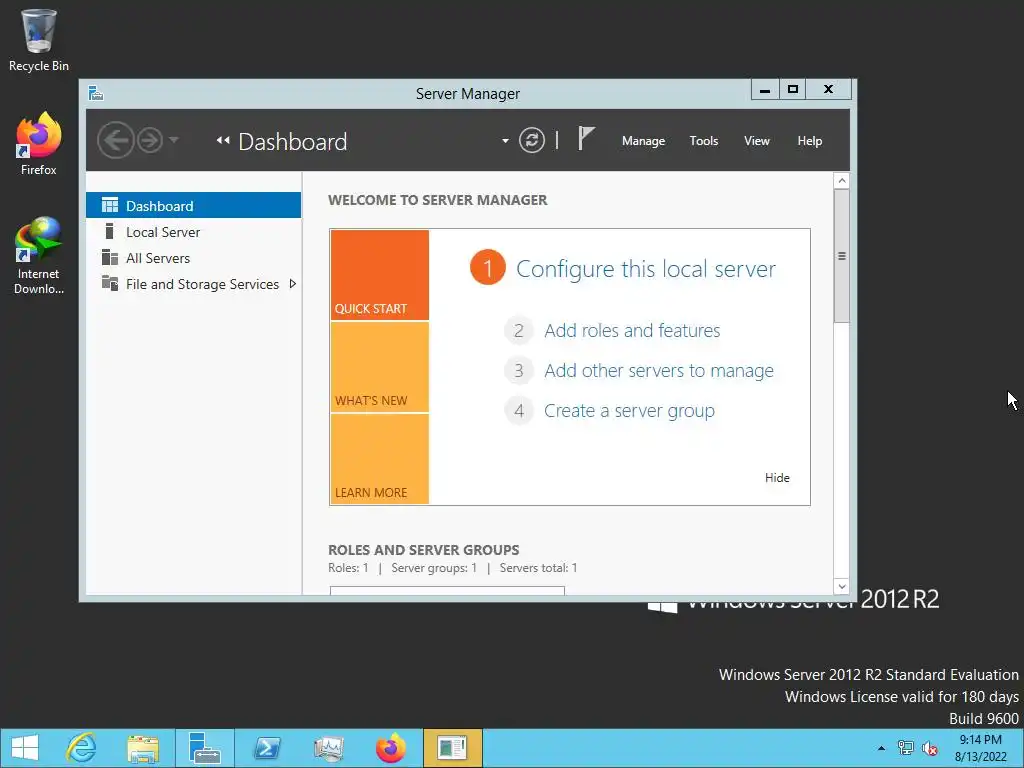Click the Server Manager back arrow button

[x=116, y=140]
